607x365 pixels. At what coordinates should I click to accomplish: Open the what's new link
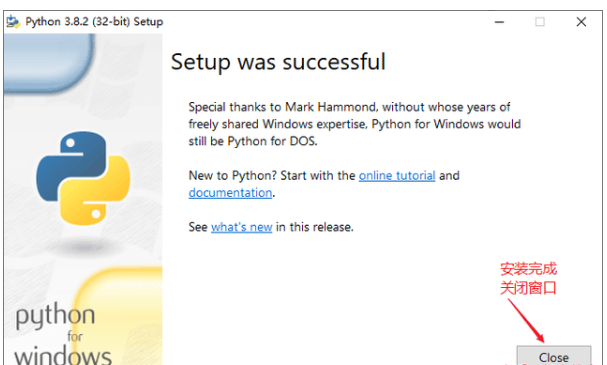242,227
